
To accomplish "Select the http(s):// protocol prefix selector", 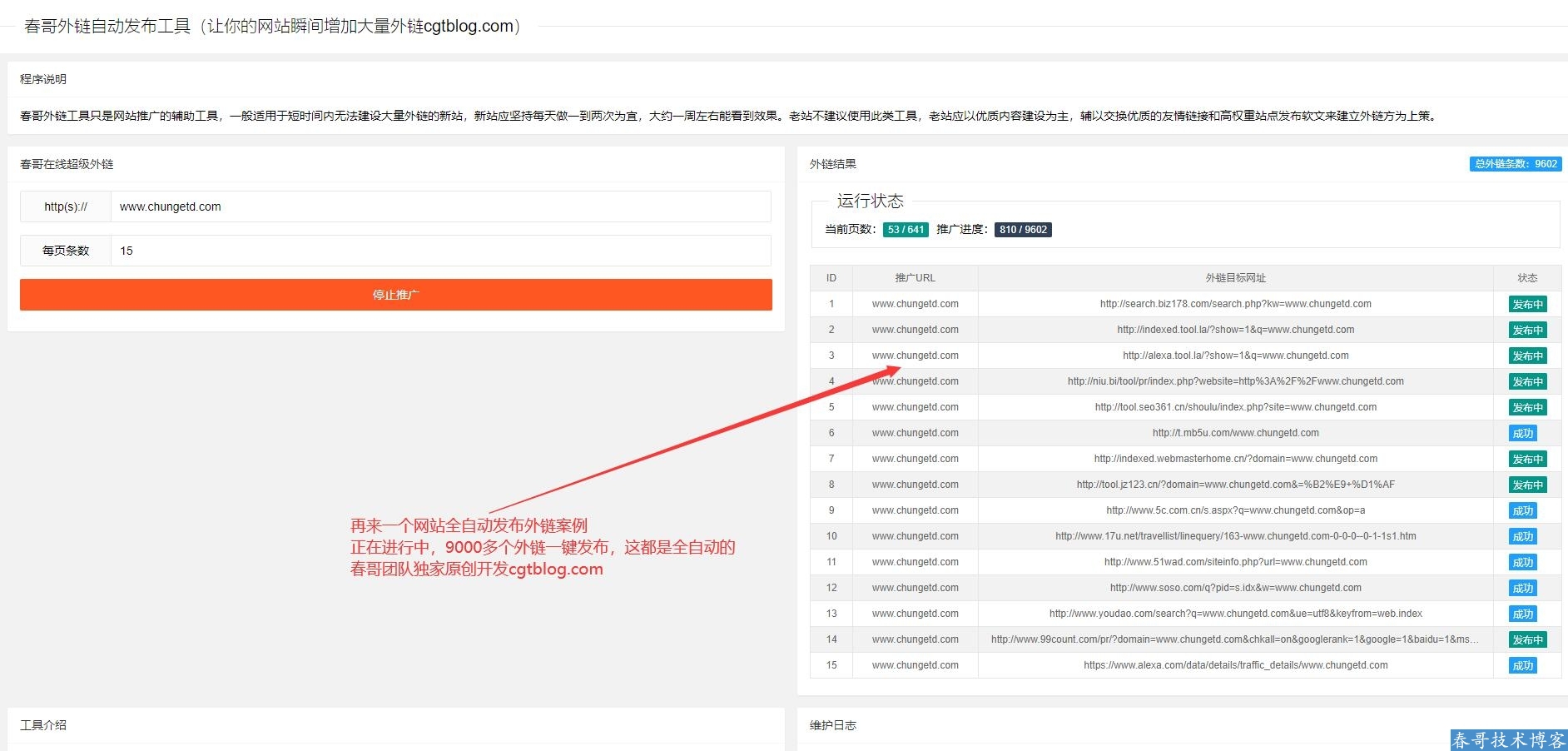I will pyautogui.click(x=65, y=206).
